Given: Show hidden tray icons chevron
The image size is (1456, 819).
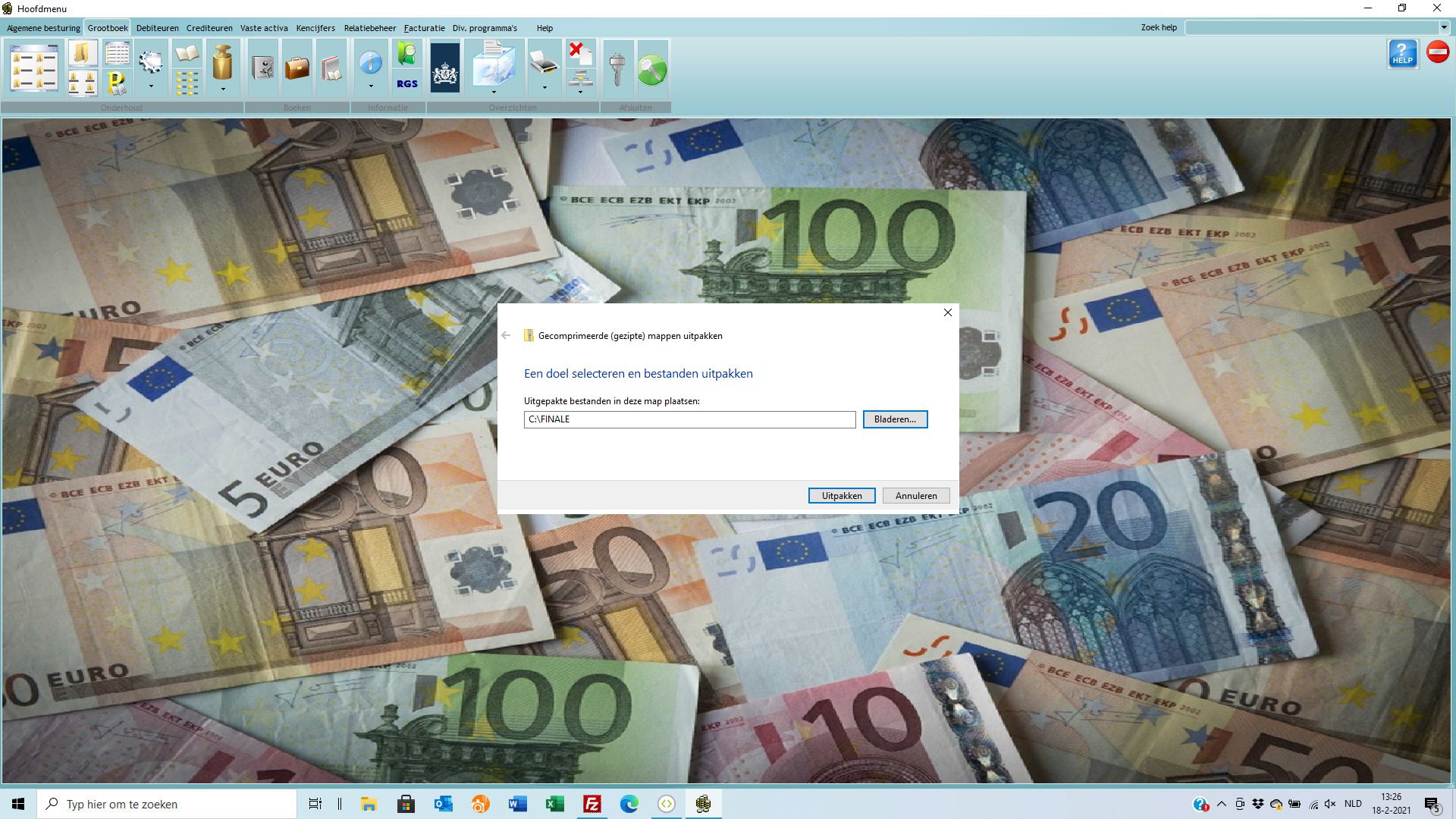Looking at the screenshot, I should click(x=1222, y=804).
